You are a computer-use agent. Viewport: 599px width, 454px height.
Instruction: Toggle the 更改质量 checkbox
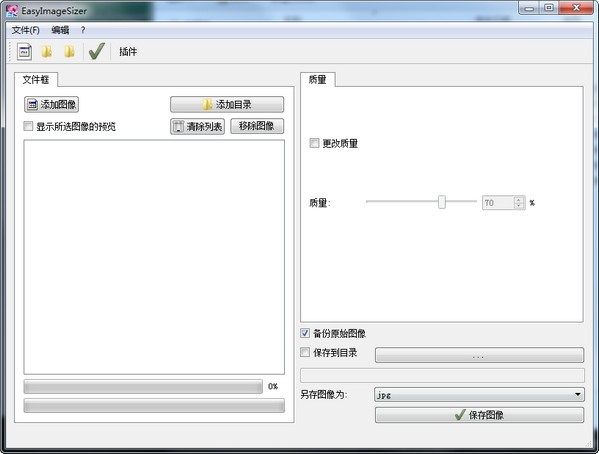tap(314, 143)
